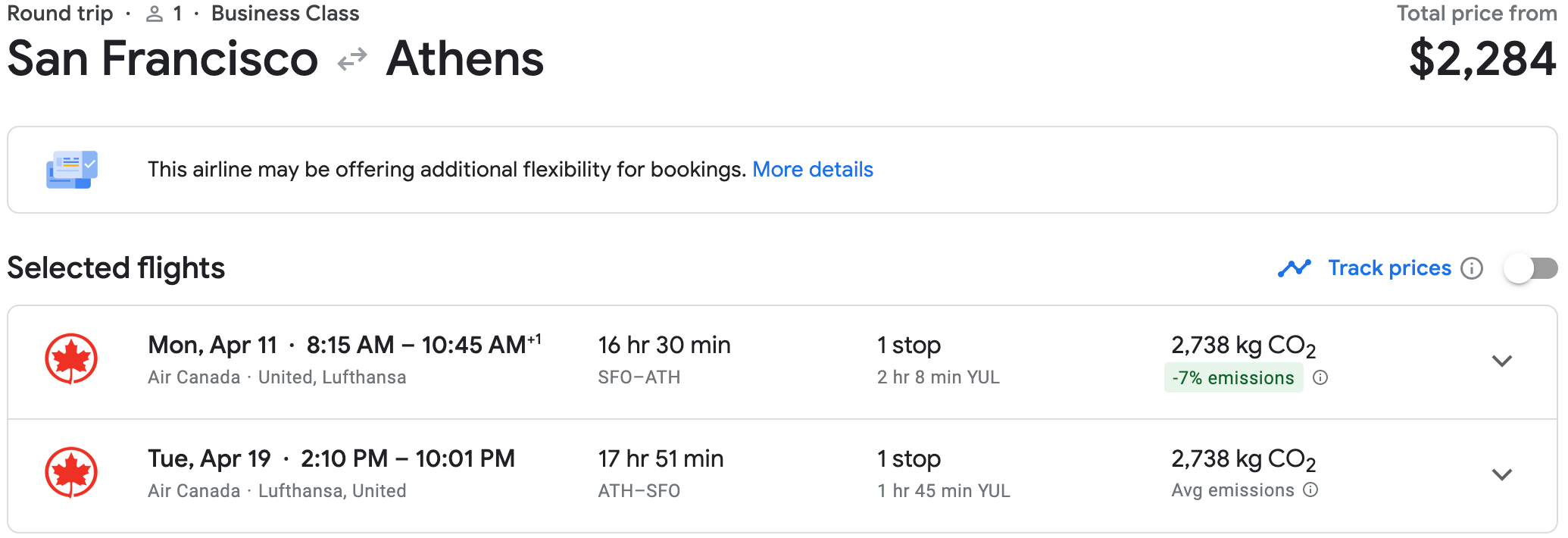This screenshot has width=1568, height=538.
Task: Click the Business Class label
Action: click(x=286, y=14)
